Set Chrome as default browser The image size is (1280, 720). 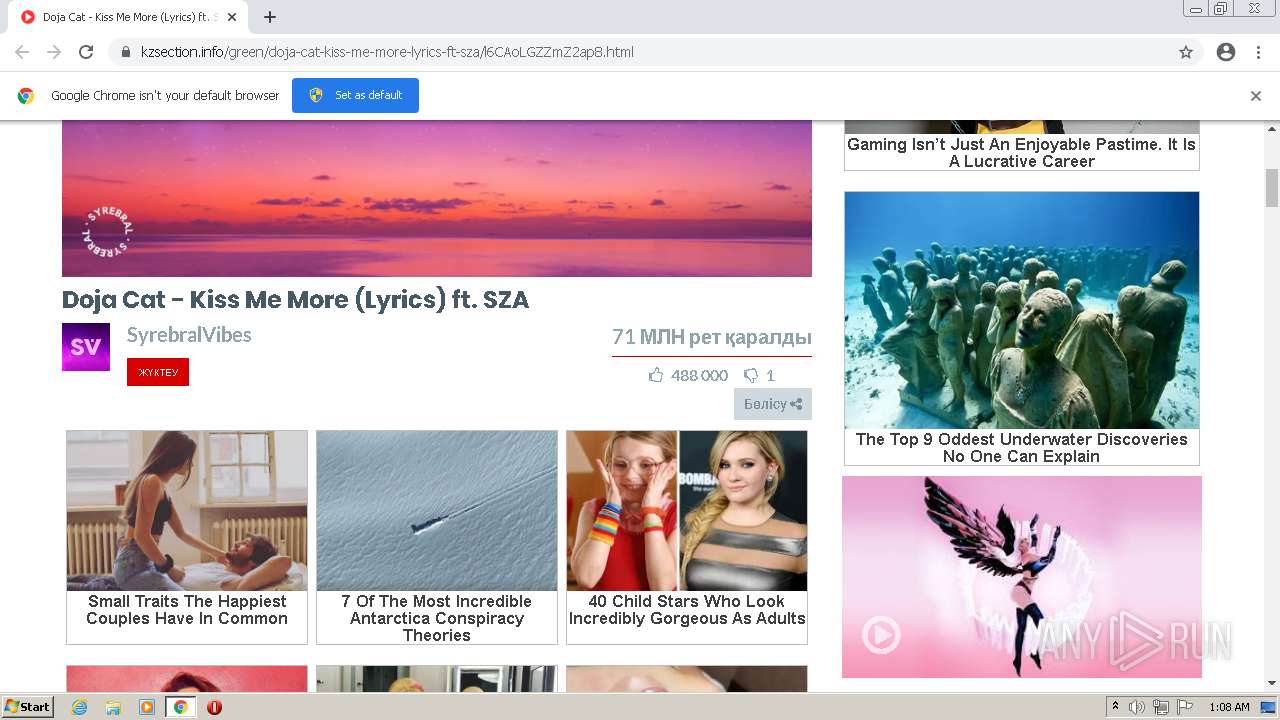coord(355,95)
